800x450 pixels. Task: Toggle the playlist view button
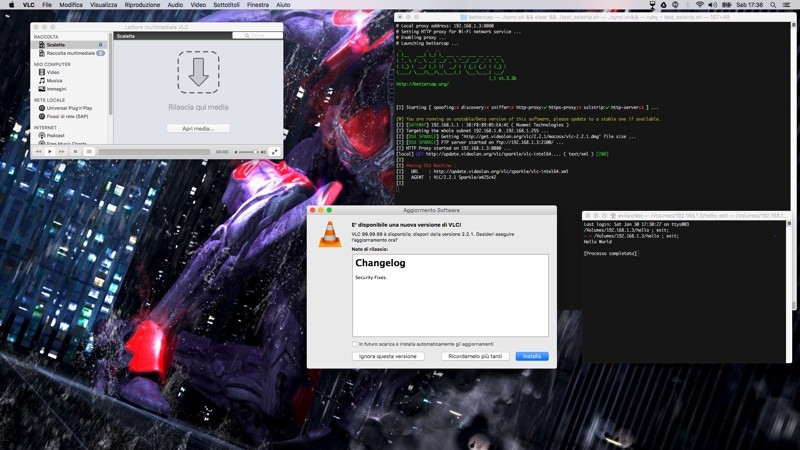(x=89, y=152)
